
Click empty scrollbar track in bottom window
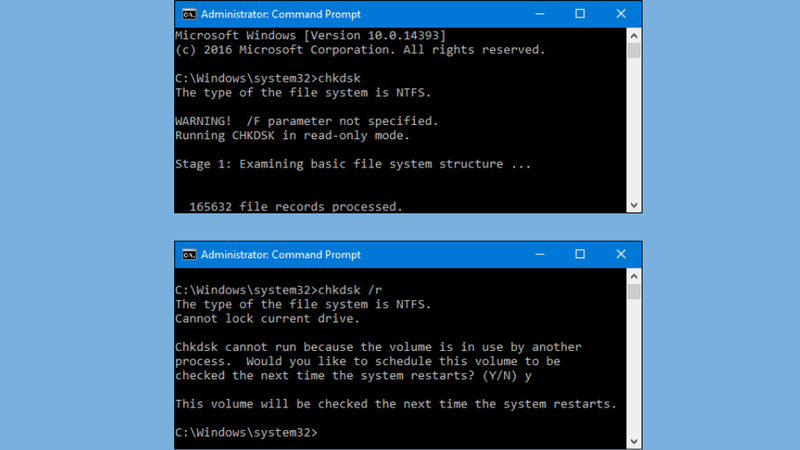point(634,367)
